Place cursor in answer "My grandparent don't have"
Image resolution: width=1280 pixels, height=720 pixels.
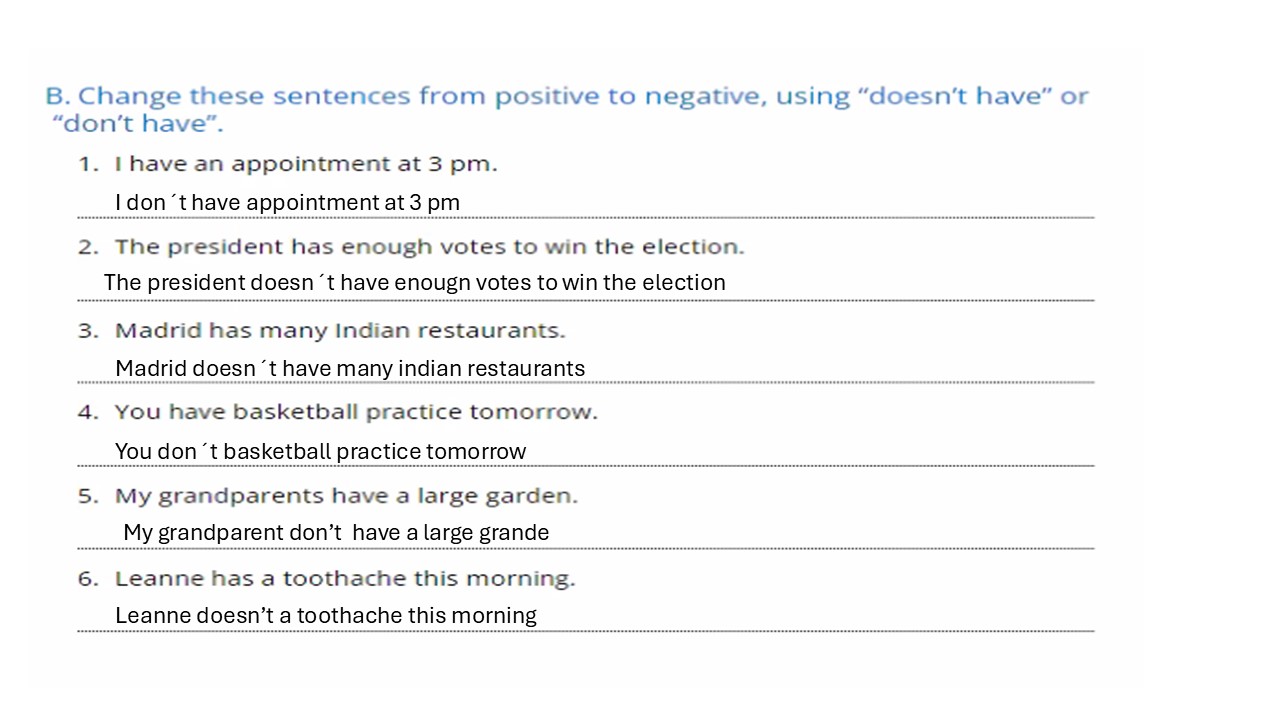[x=336, y=533]
